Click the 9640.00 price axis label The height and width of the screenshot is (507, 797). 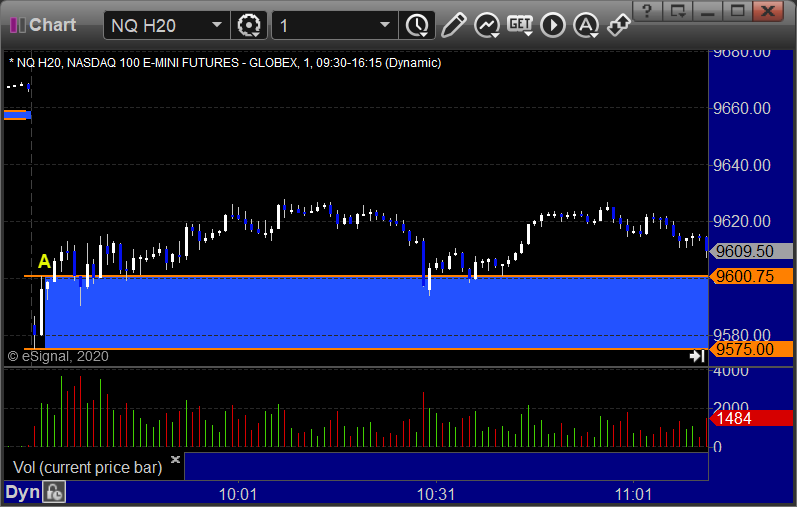click(x=742, y=165)
